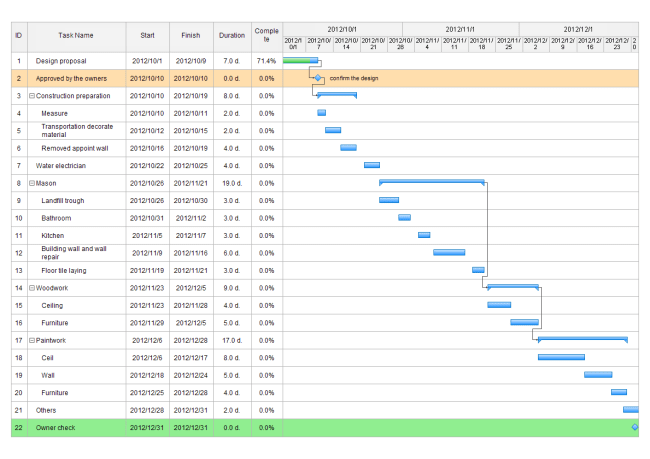Image resolution: width=650 pixels, height=459 pixels.
Task: Click the Task Name column header
Action: pos(76,35)
